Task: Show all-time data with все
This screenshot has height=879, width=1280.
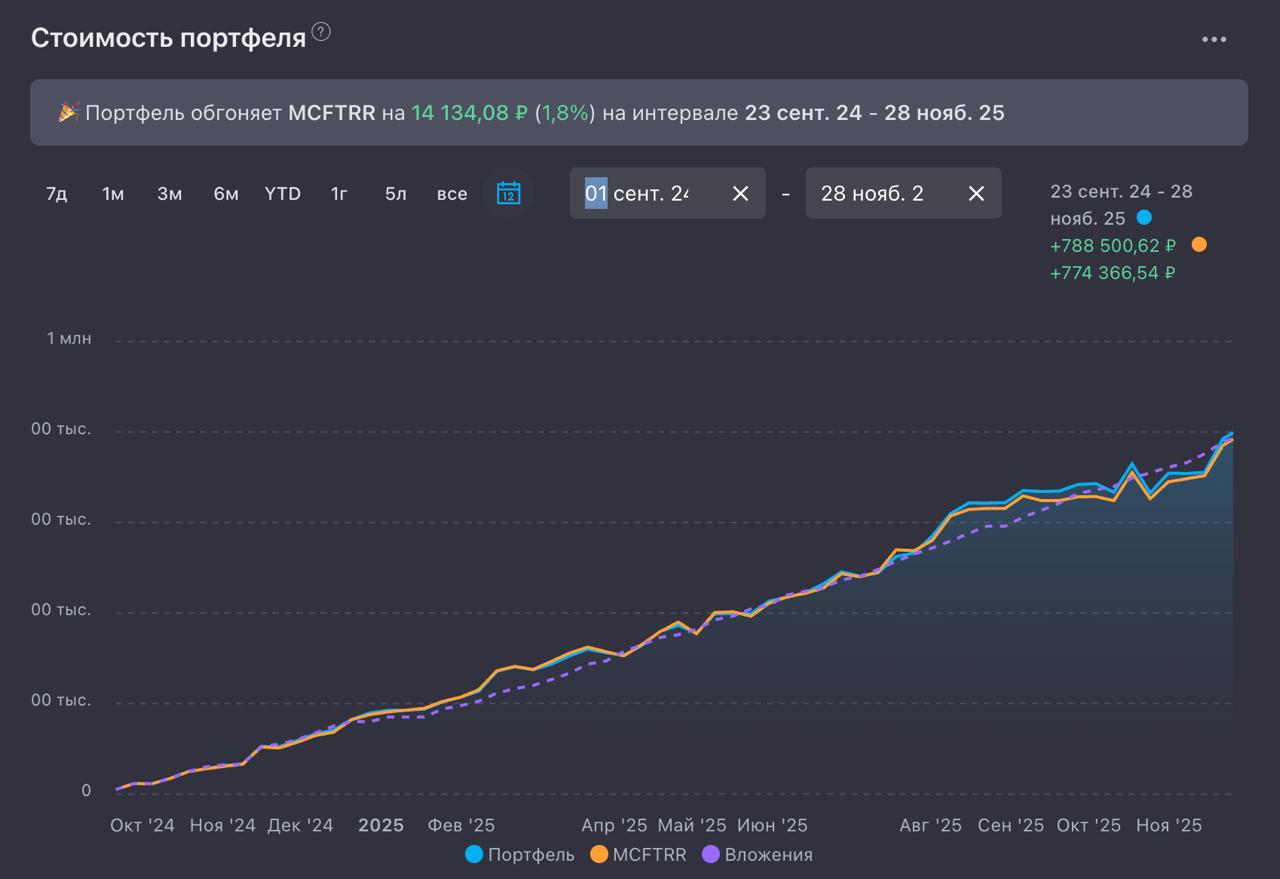Action: (452, 194)
